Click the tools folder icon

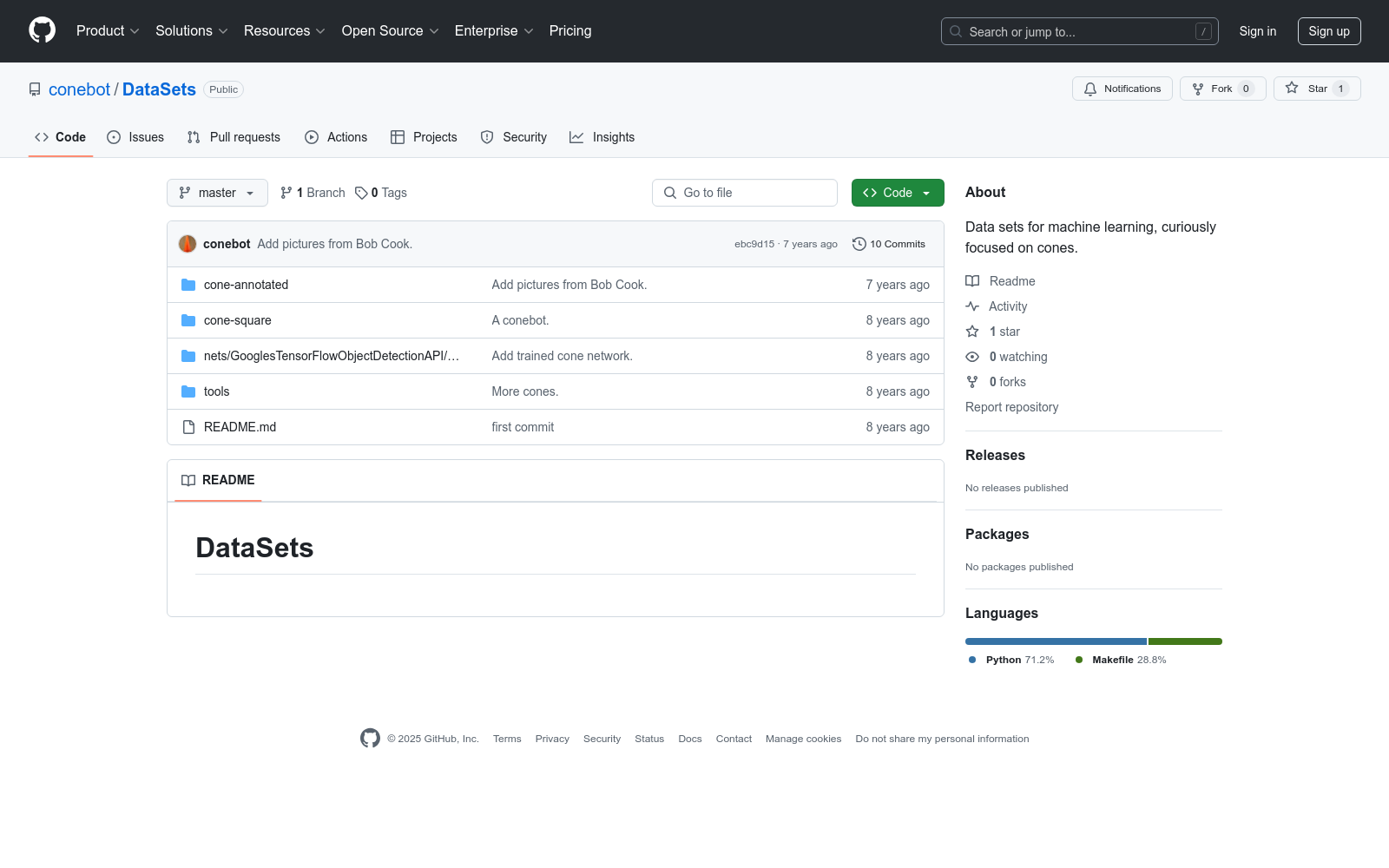[x=188, y=391]
